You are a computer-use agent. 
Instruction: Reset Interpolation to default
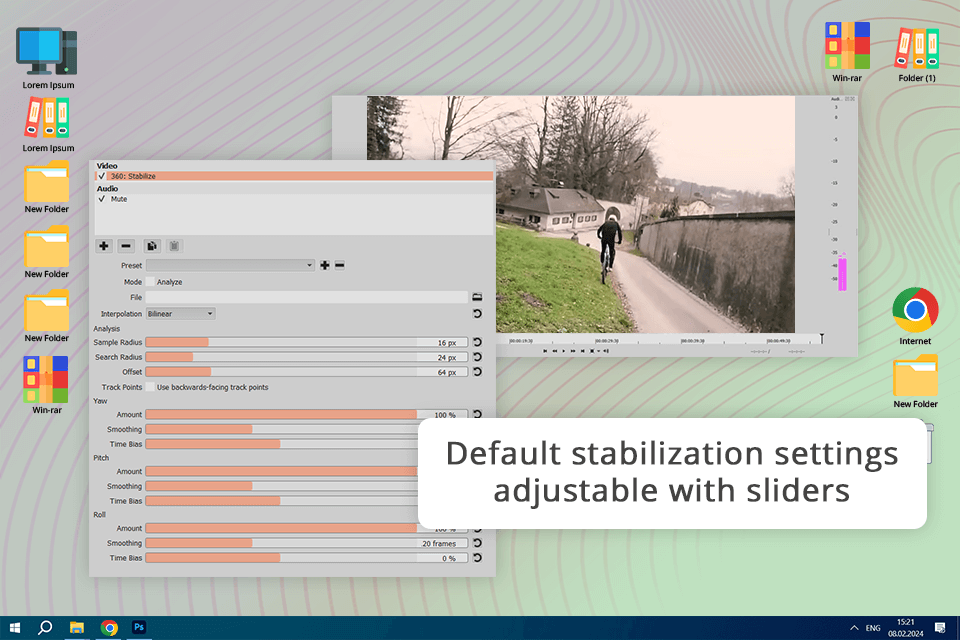[478, 314]
